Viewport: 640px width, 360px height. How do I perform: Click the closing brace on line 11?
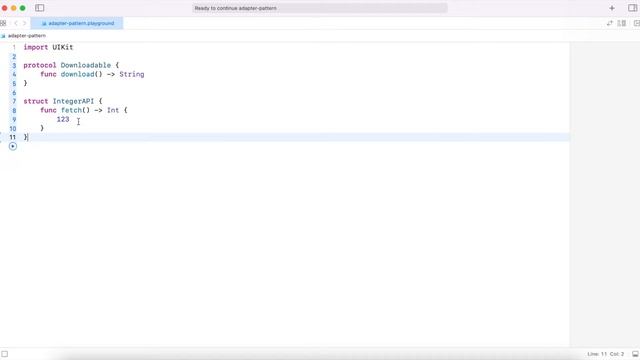click(25, 137)
